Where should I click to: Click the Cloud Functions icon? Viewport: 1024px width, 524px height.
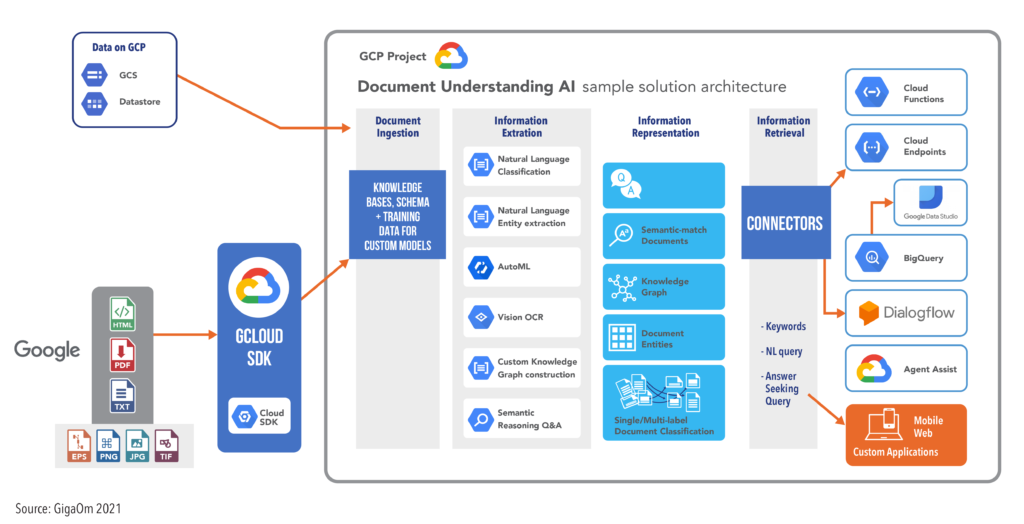pos(872,93)
